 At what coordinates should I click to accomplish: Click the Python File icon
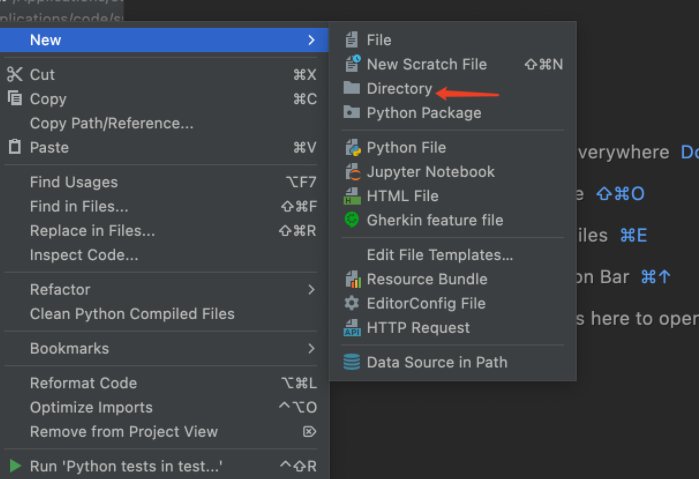[x=352, y=148]
